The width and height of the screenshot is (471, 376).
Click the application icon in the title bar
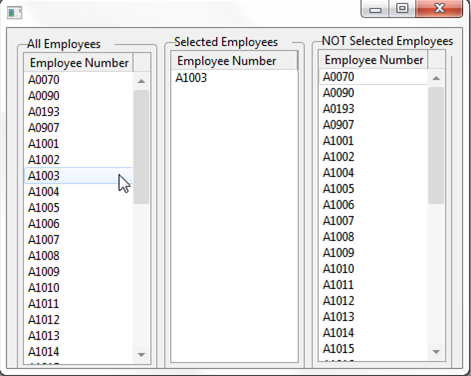(14, 13)
